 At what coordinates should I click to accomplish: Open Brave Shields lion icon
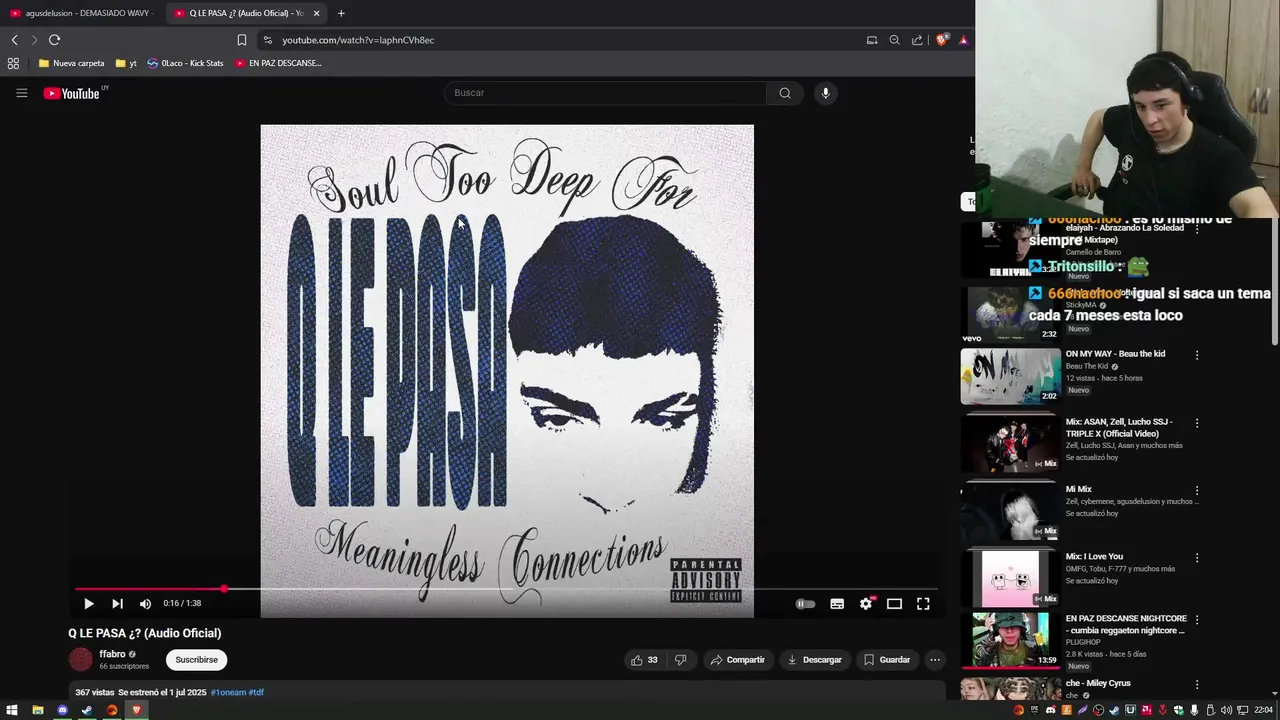[941, 40]
